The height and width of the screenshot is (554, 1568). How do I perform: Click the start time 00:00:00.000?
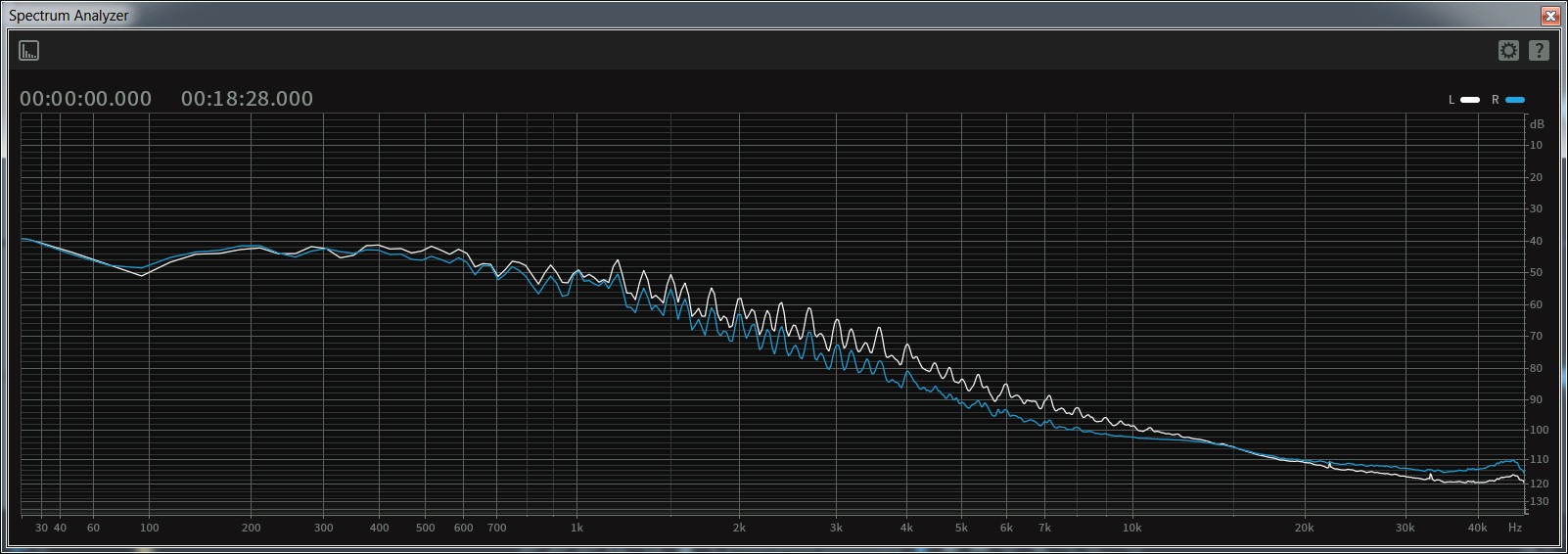[x=86, y=99]
